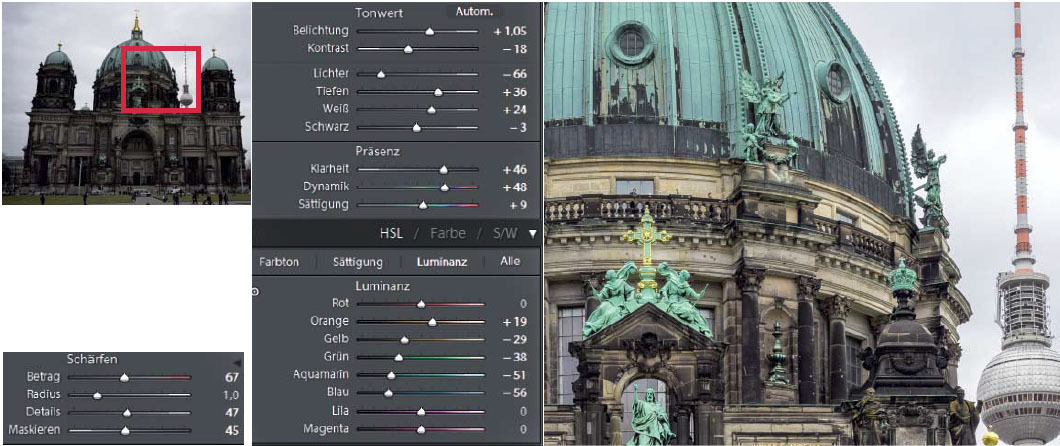
Task: Collapse the Schärfen section with its triangle
Action: [237, 362]
